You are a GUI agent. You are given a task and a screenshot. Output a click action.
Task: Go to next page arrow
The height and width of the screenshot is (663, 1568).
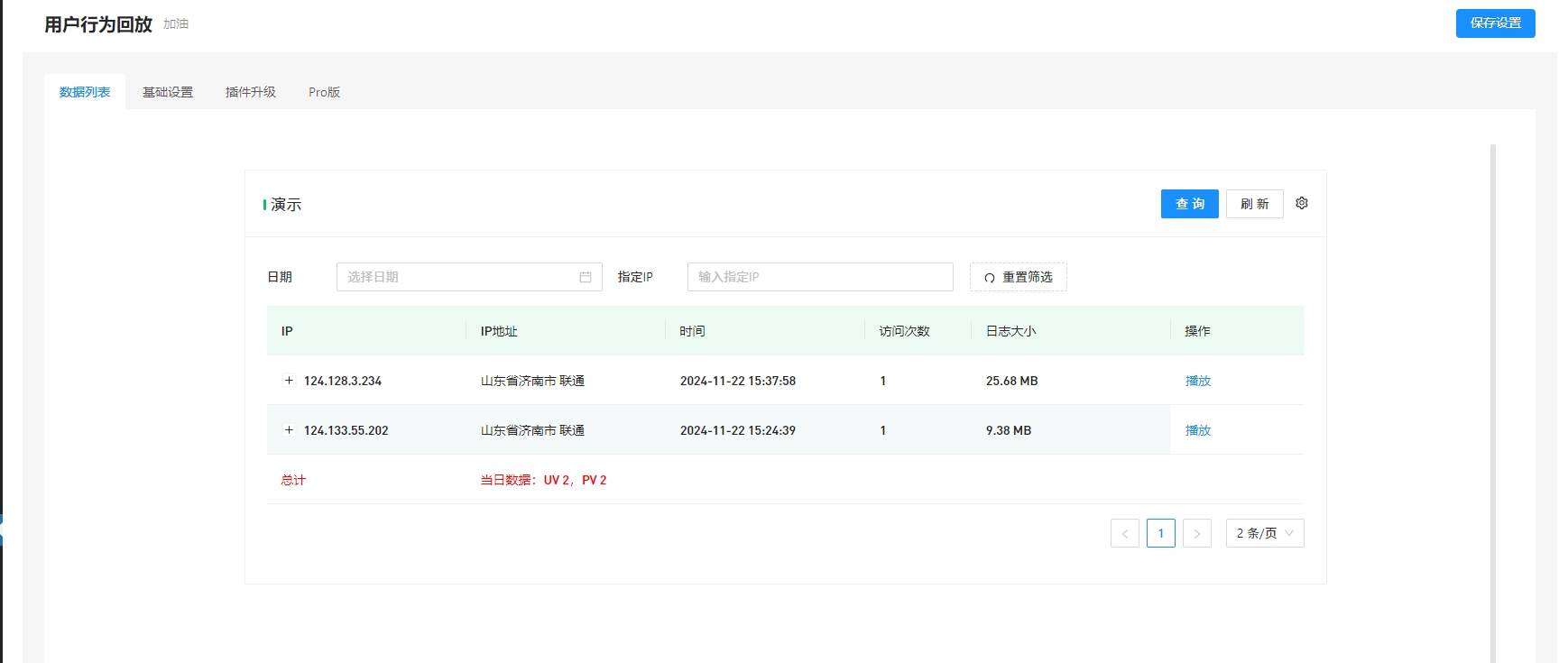click(x=1196, y=533)
